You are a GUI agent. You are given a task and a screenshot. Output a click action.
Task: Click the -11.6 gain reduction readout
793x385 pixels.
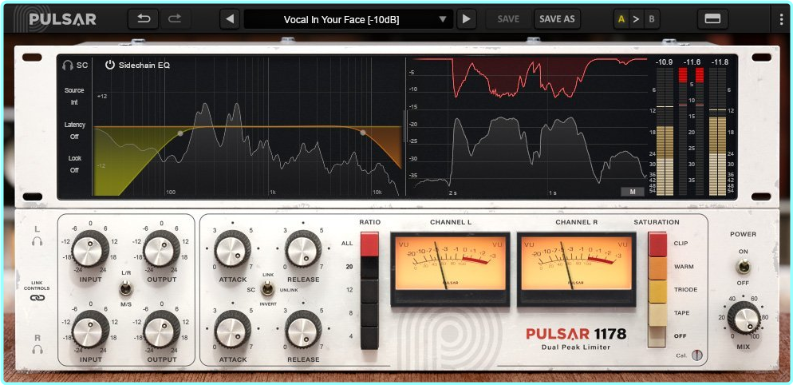tap(691, 62)
